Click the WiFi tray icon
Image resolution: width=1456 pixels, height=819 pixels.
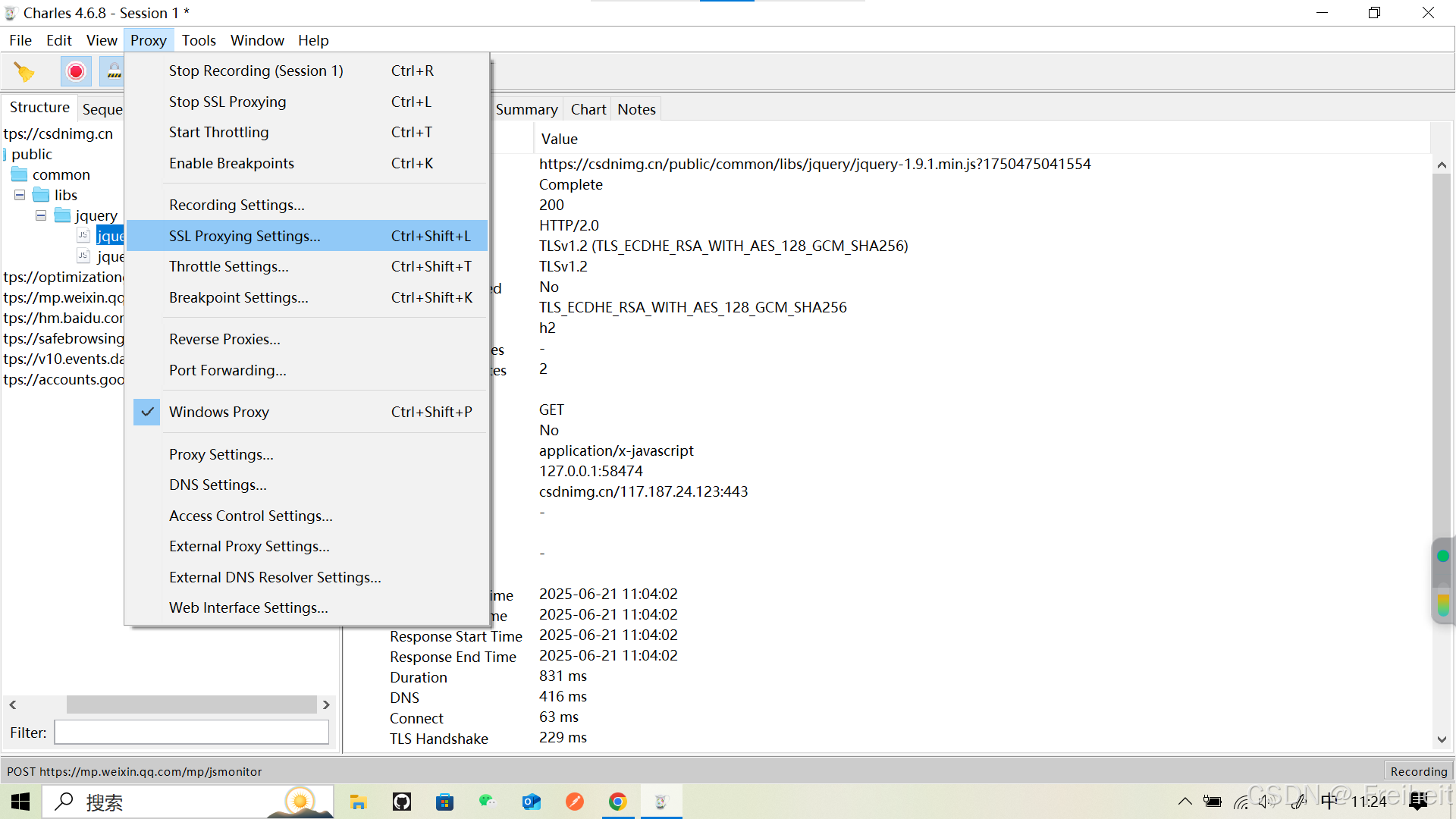click(x=1241, y=802)
